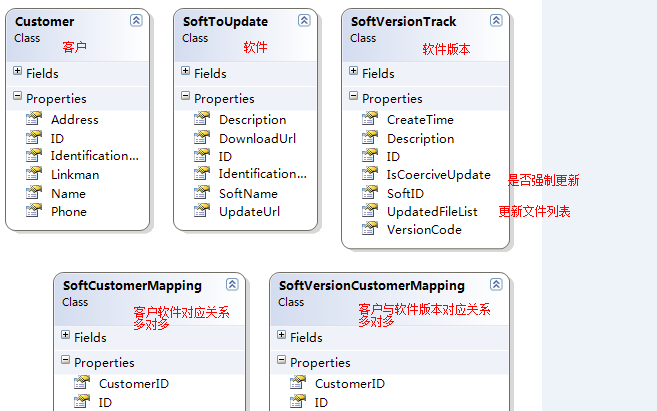Select the Linkman property text
657x411 pixels.
[75, 174]
